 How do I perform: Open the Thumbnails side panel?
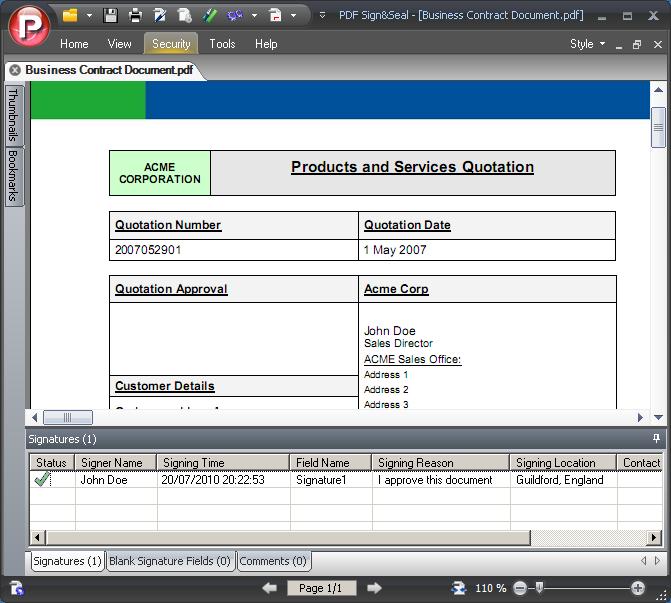[x=13, y=115]
